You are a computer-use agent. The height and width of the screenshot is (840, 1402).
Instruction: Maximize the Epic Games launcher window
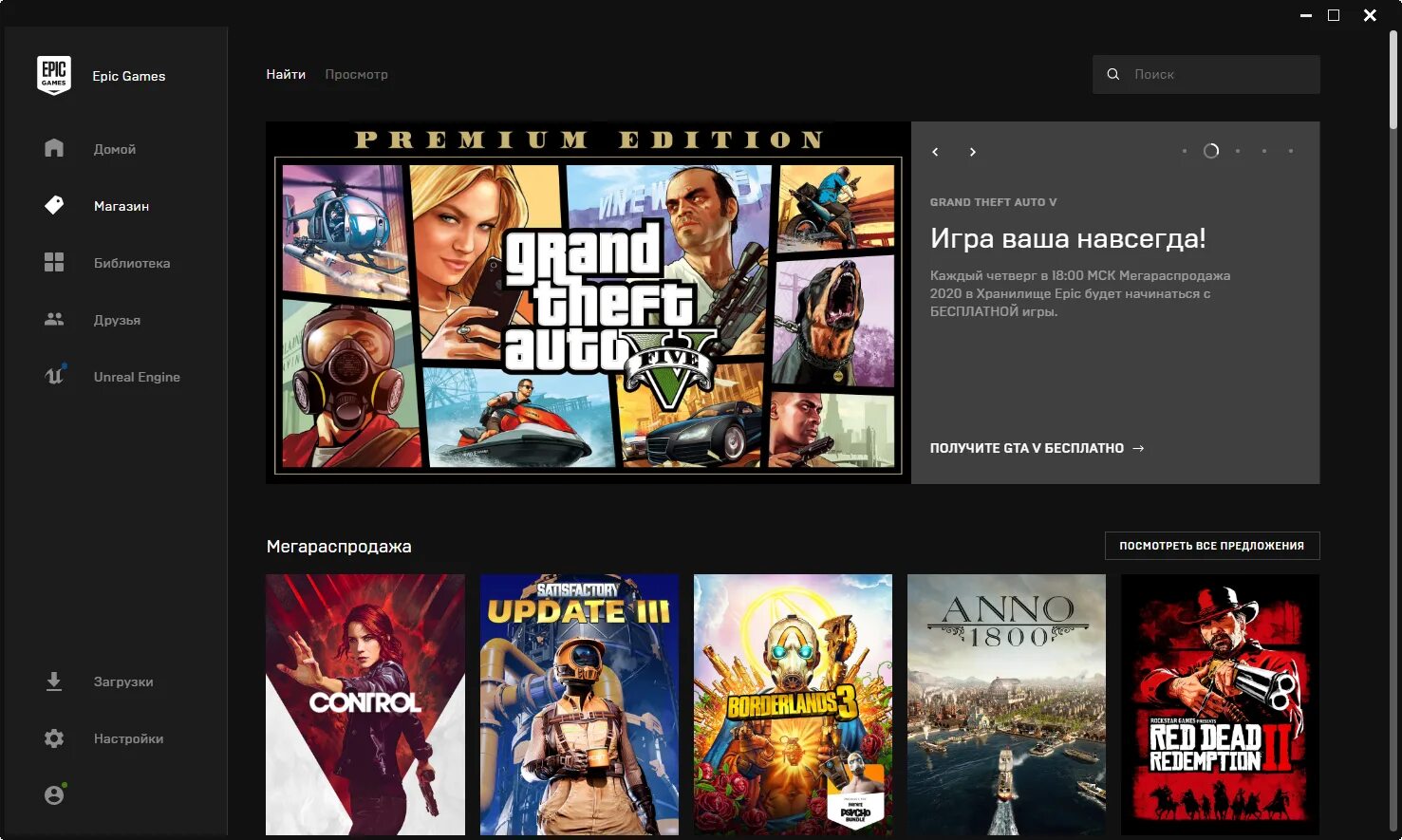(x=1334, y=15)
